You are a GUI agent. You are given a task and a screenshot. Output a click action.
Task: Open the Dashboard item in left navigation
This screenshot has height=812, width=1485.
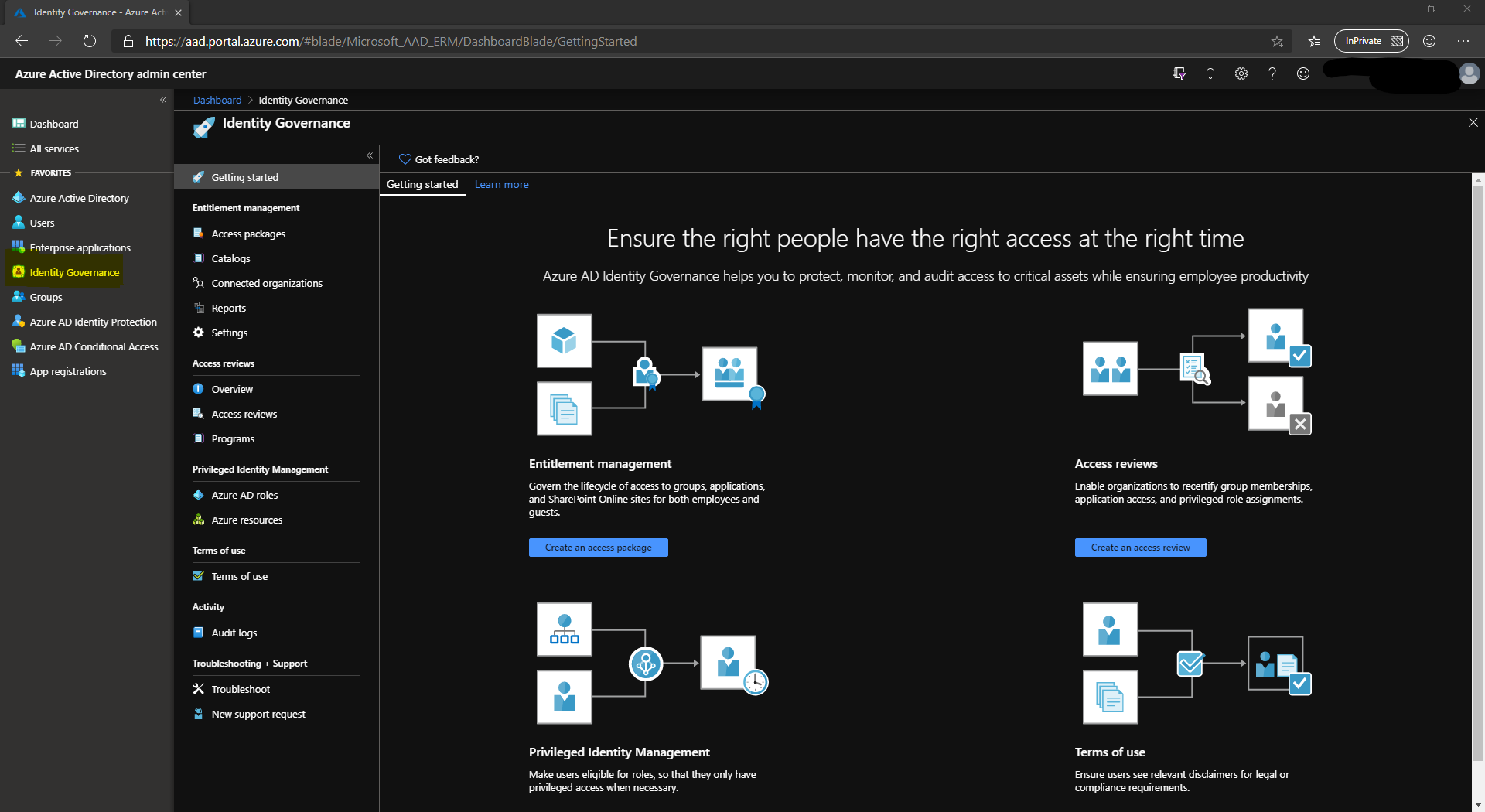(45, 124)
